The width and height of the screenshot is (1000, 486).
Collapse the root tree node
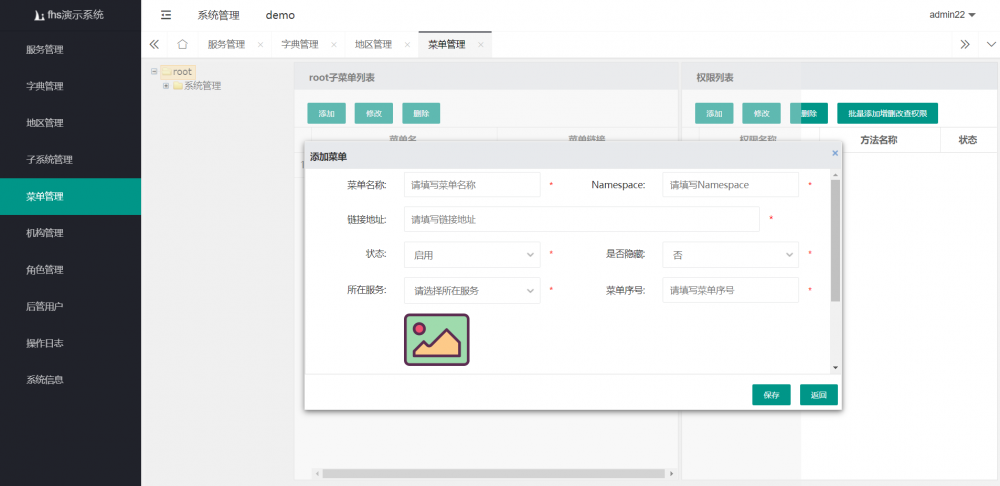tap(154, 71)
